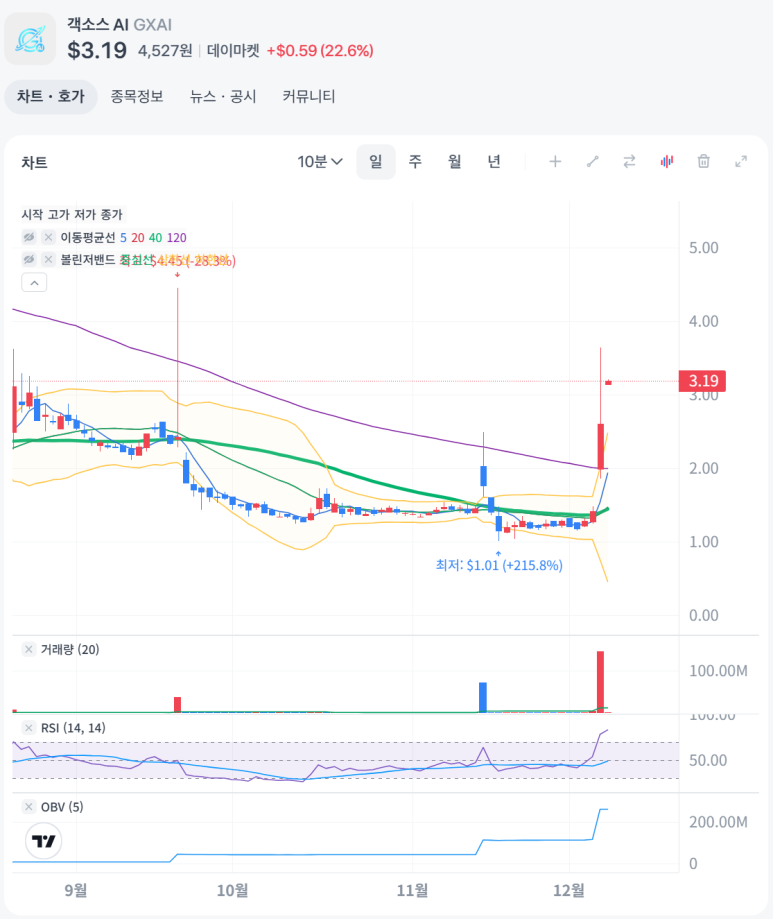Expand chart to fullscreen
This screenshot has height=919, width=773.
(741, 161)
